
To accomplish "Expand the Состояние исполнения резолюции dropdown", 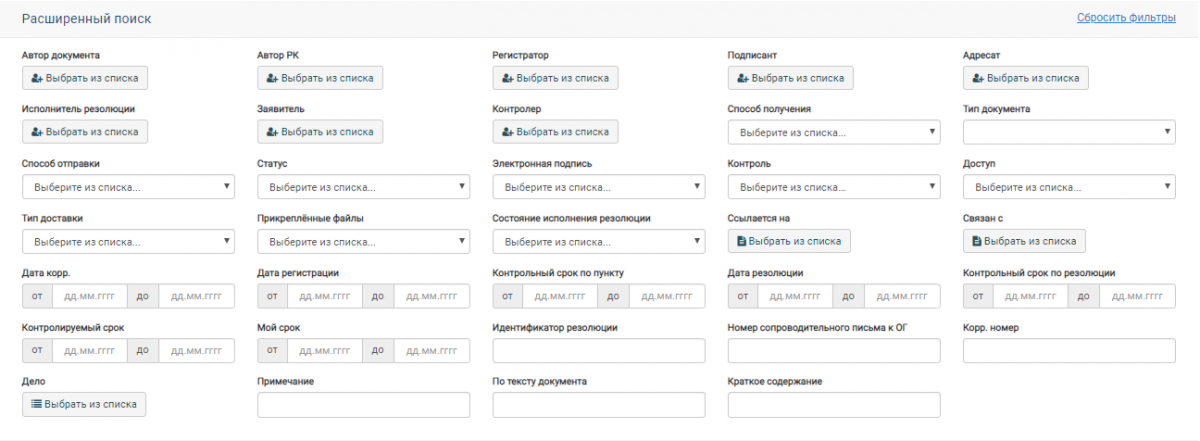I will click(598, 241).
